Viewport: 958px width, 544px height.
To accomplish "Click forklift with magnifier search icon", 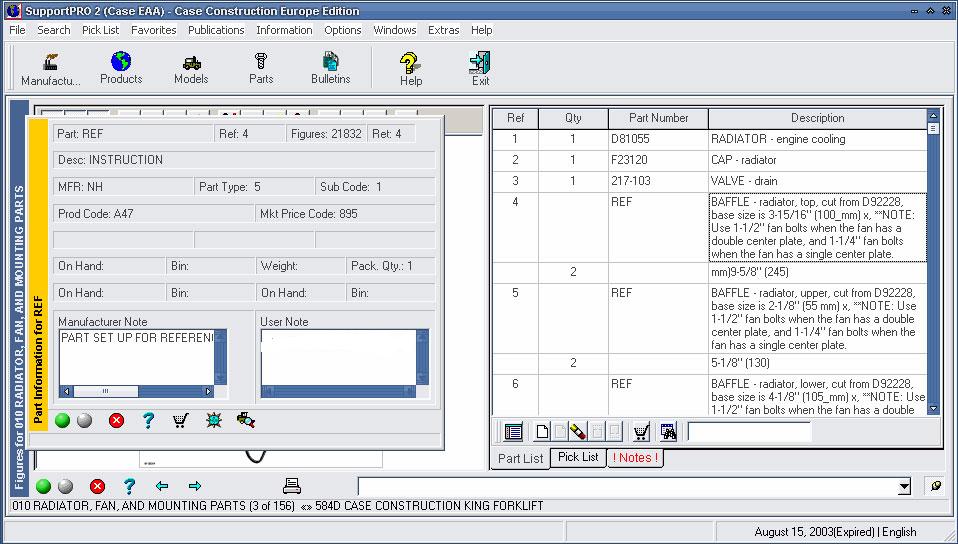I will [246, 421].
